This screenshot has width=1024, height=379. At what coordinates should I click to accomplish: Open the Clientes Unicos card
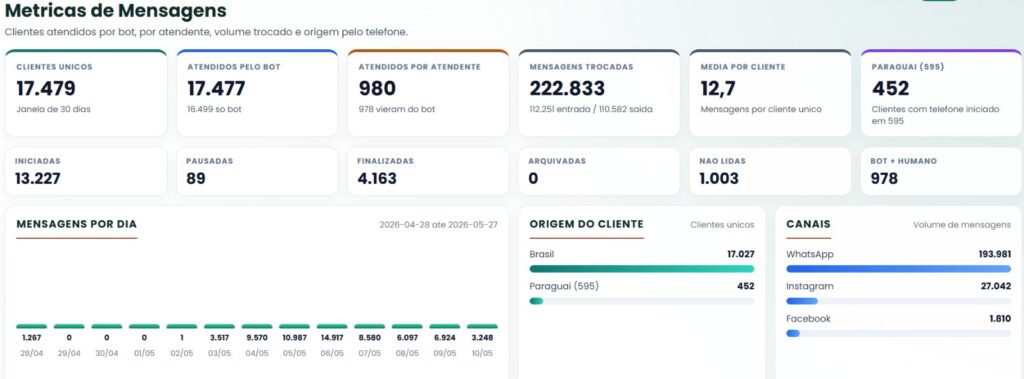pos(86,93)
